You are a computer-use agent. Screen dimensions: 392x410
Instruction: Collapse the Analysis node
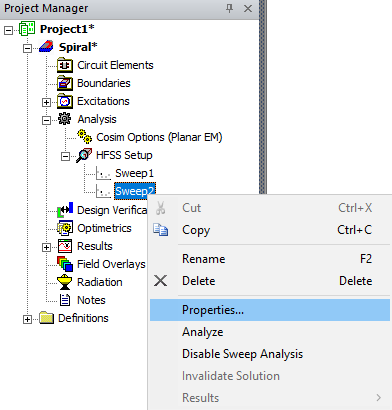(46, 120)
